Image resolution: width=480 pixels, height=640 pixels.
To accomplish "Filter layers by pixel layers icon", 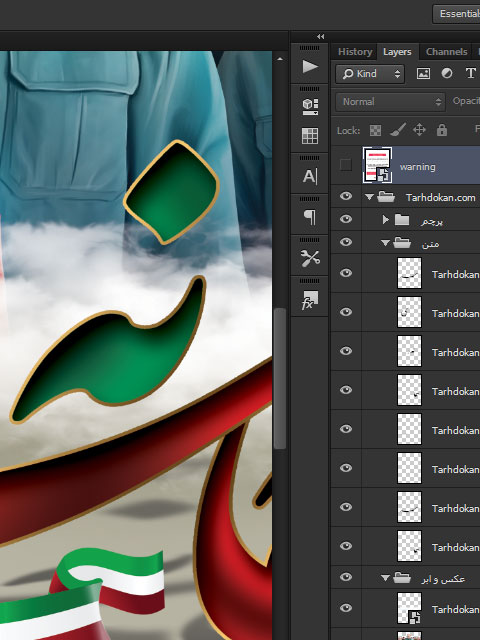I will tap(423, 73).
